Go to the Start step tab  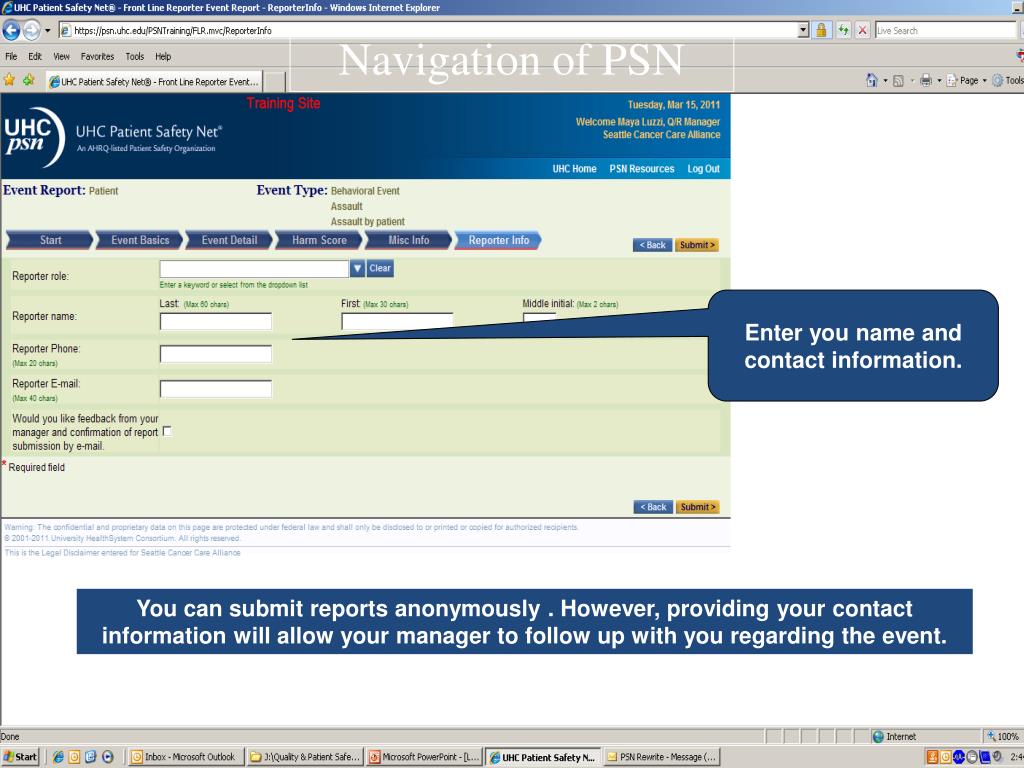pyautogui.click(x=50, y=240)
